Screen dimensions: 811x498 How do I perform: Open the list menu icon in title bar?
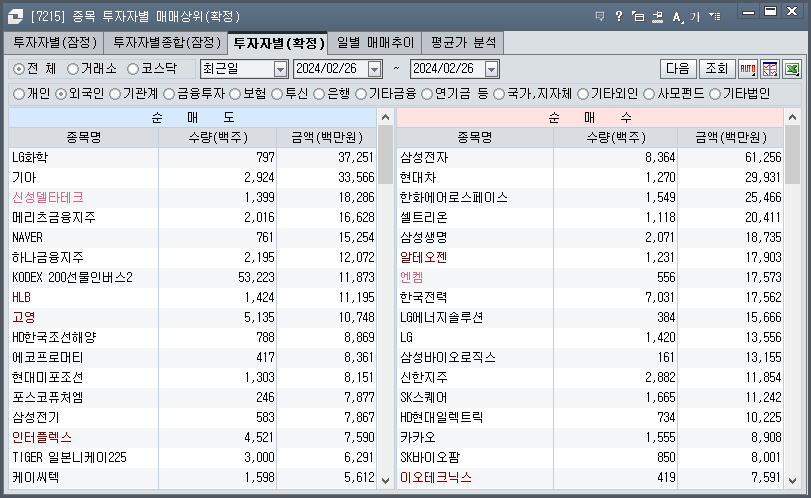(x=715, y=17)
